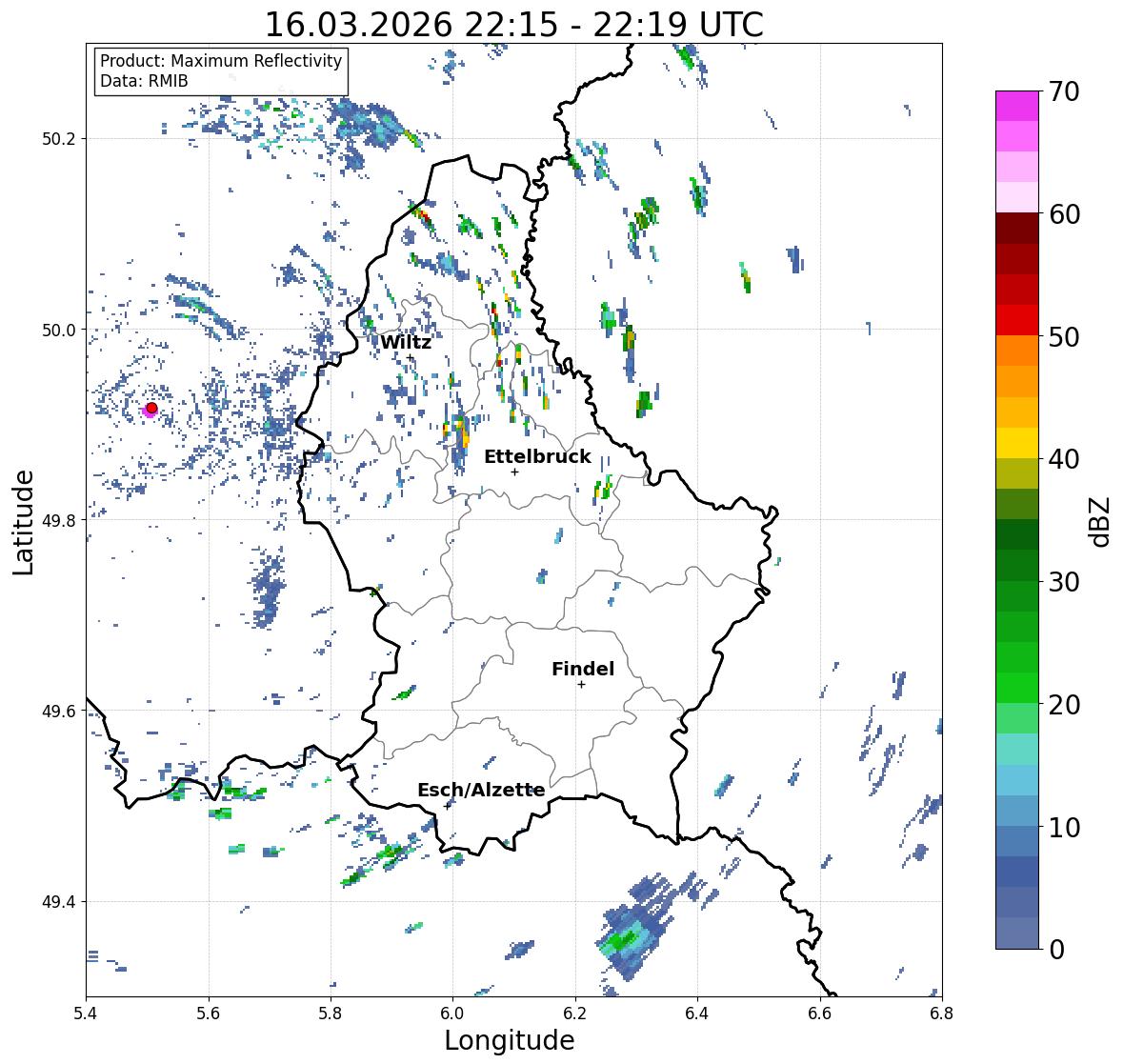
Task: Click the dark green colorbar segment near 30
Action: point(1017,566)
